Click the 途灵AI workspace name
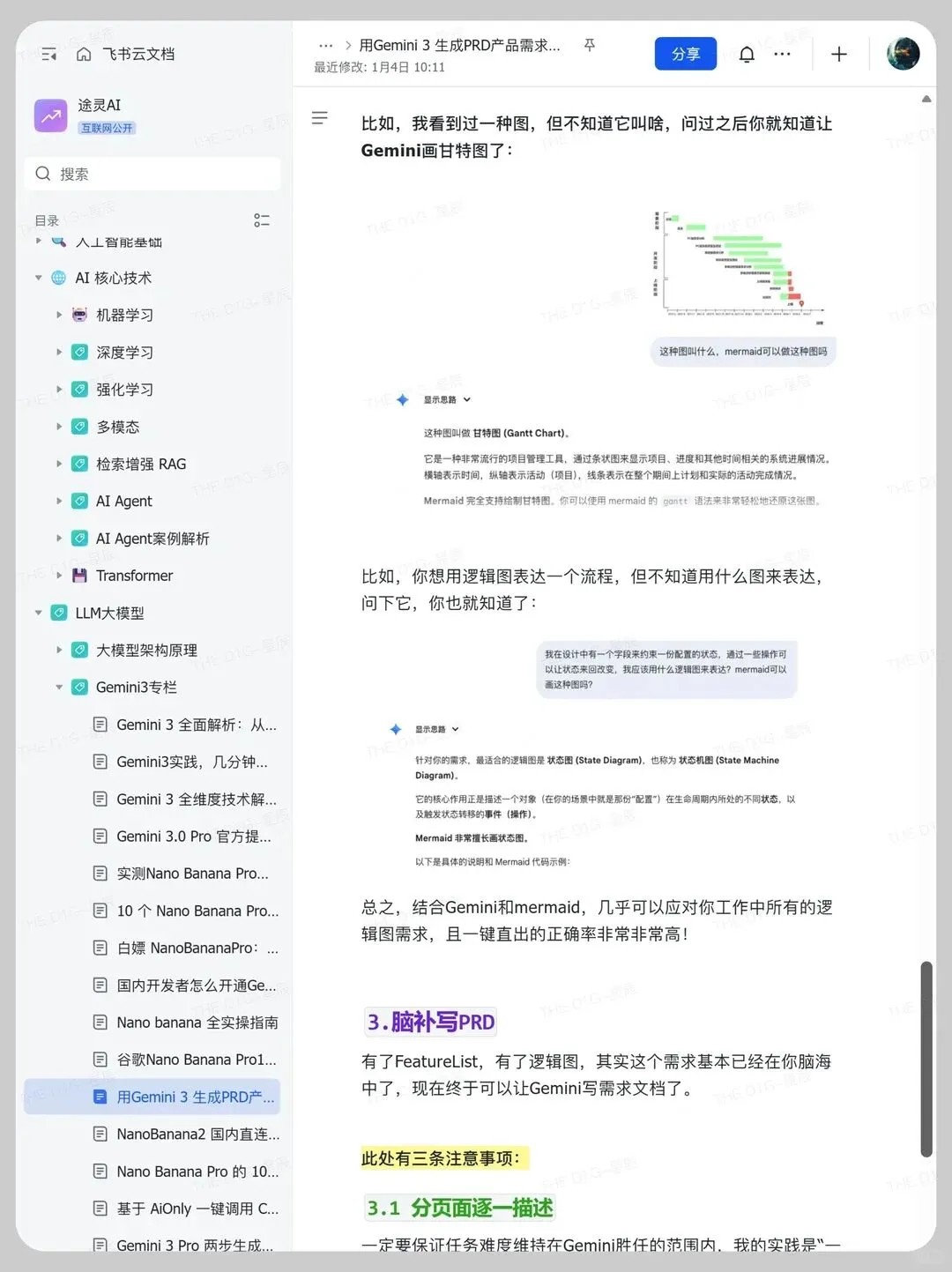The height and width of the screenshot is (1272, 952). pos(100,105)
